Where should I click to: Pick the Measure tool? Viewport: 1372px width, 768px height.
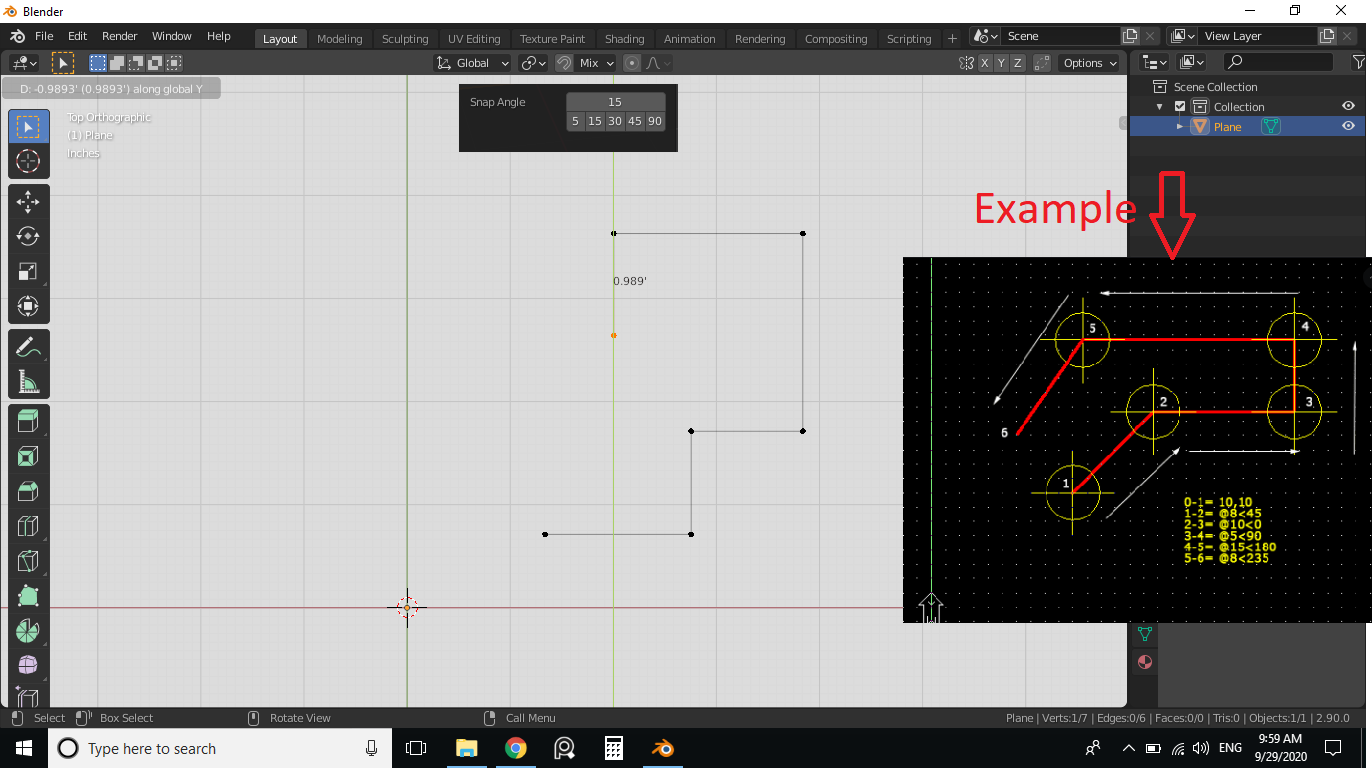pyautogui.click(x=28, y=382)
